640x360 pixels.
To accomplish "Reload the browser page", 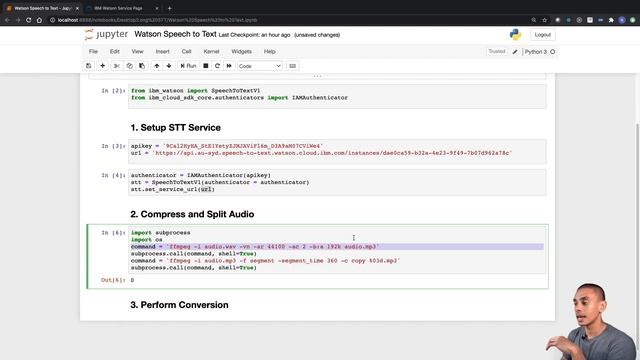I will pyautogui.click(x=29, y=20).
